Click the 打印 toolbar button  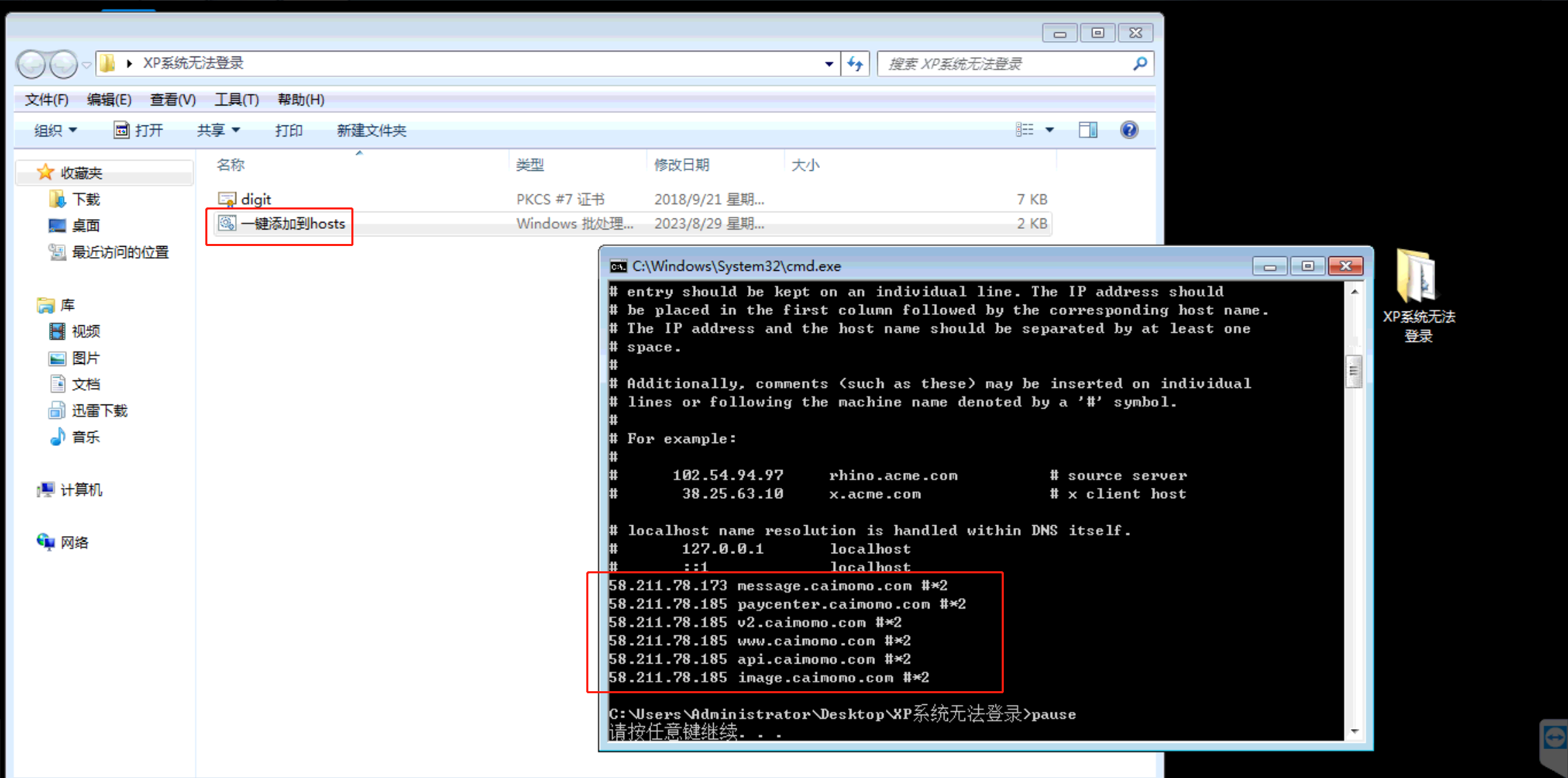pos(289,130)
